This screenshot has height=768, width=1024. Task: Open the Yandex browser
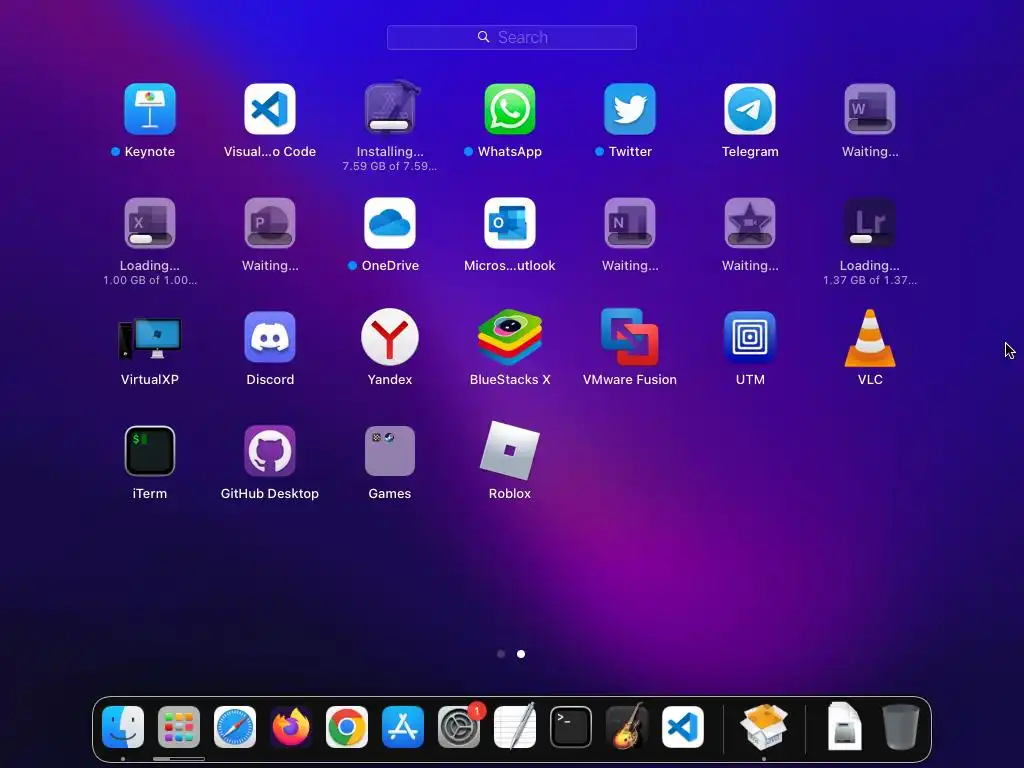coord(390,337)
